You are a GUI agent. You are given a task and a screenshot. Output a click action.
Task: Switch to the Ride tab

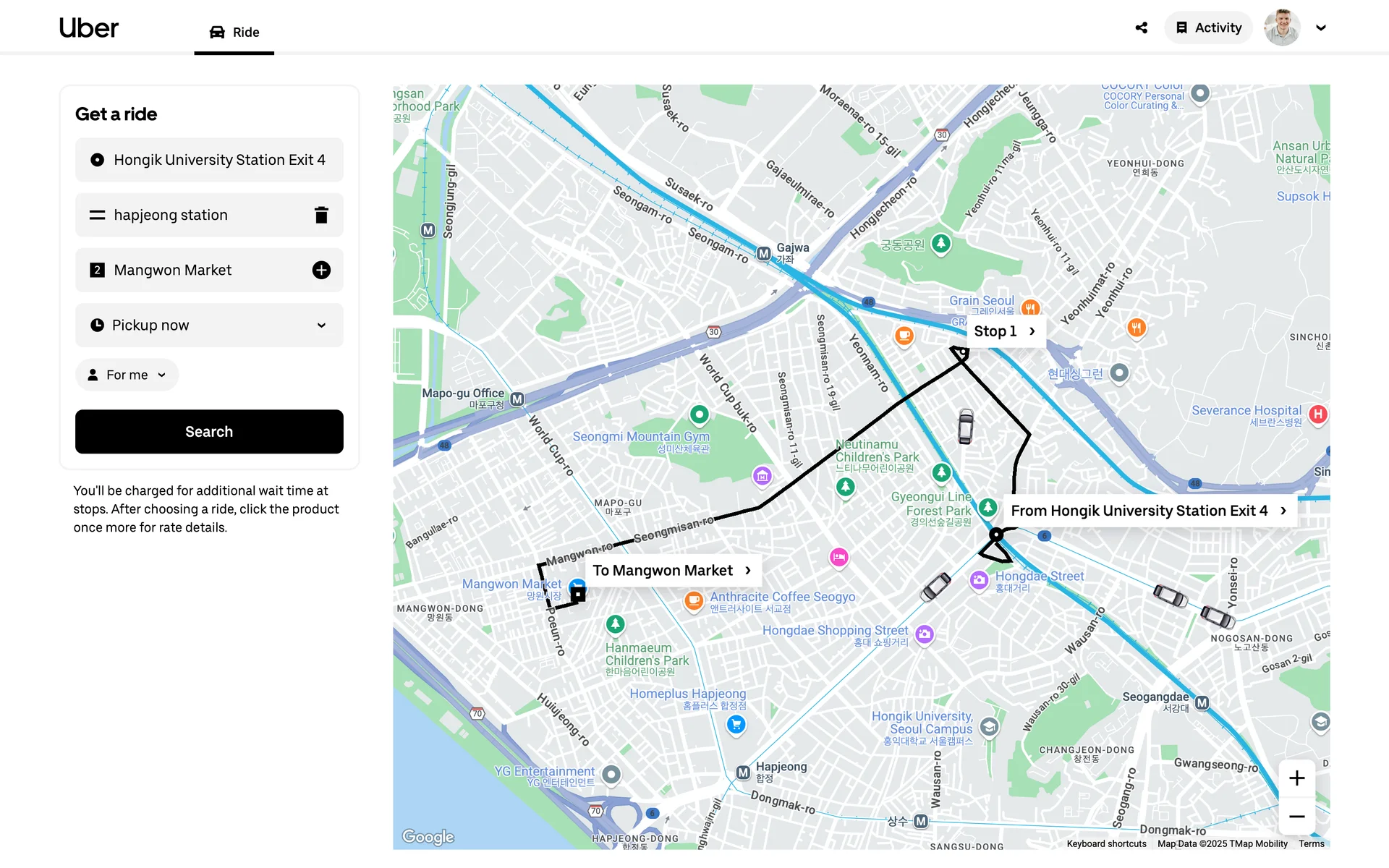234,32
